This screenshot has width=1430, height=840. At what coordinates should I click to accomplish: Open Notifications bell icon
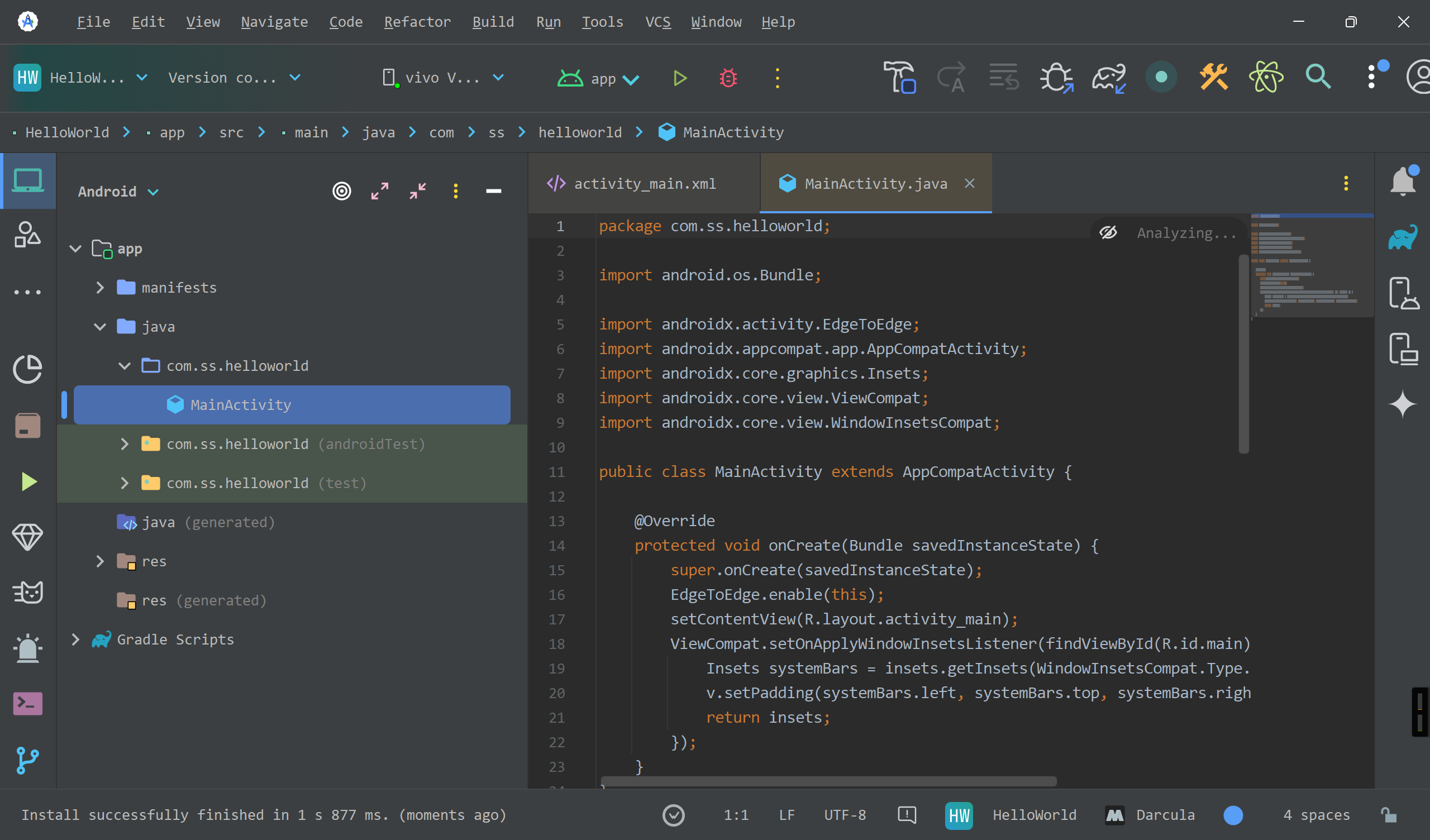pos(1403,181)
